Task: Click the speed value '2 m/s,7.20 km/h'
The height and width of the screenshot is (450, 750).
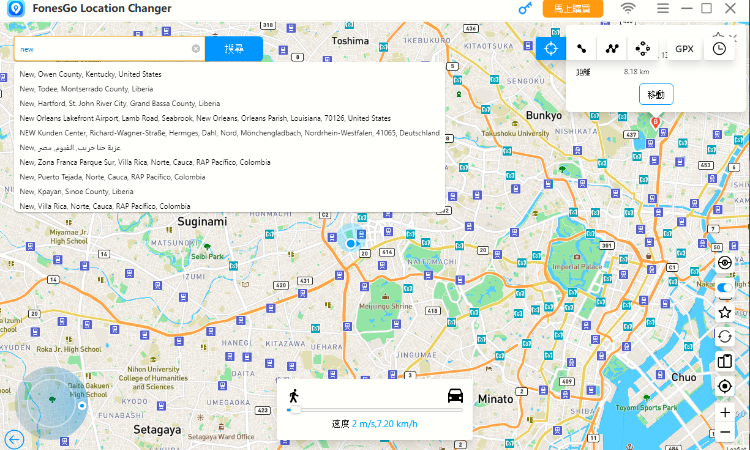Action: [x=385, y=424]
